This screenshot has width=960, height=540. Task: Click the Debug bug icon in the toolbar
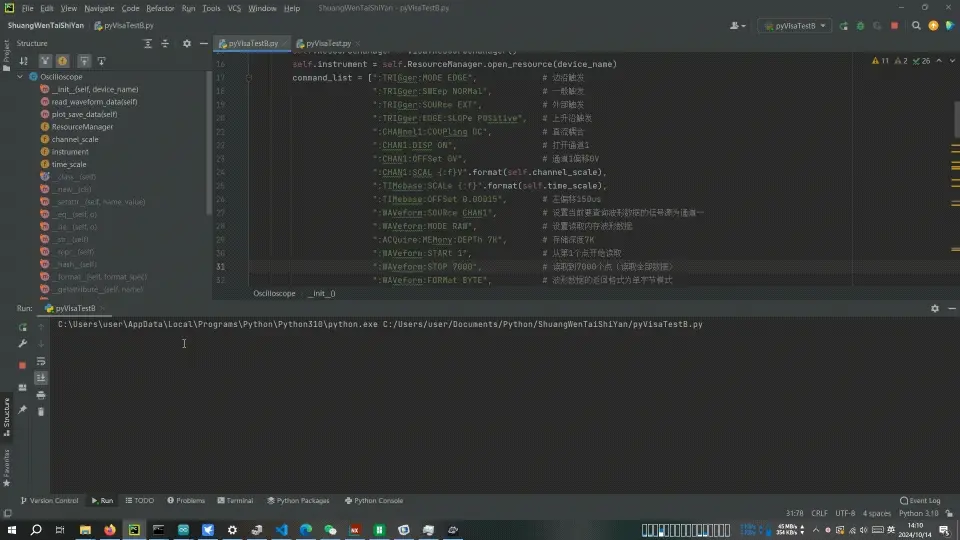(860, 26)
